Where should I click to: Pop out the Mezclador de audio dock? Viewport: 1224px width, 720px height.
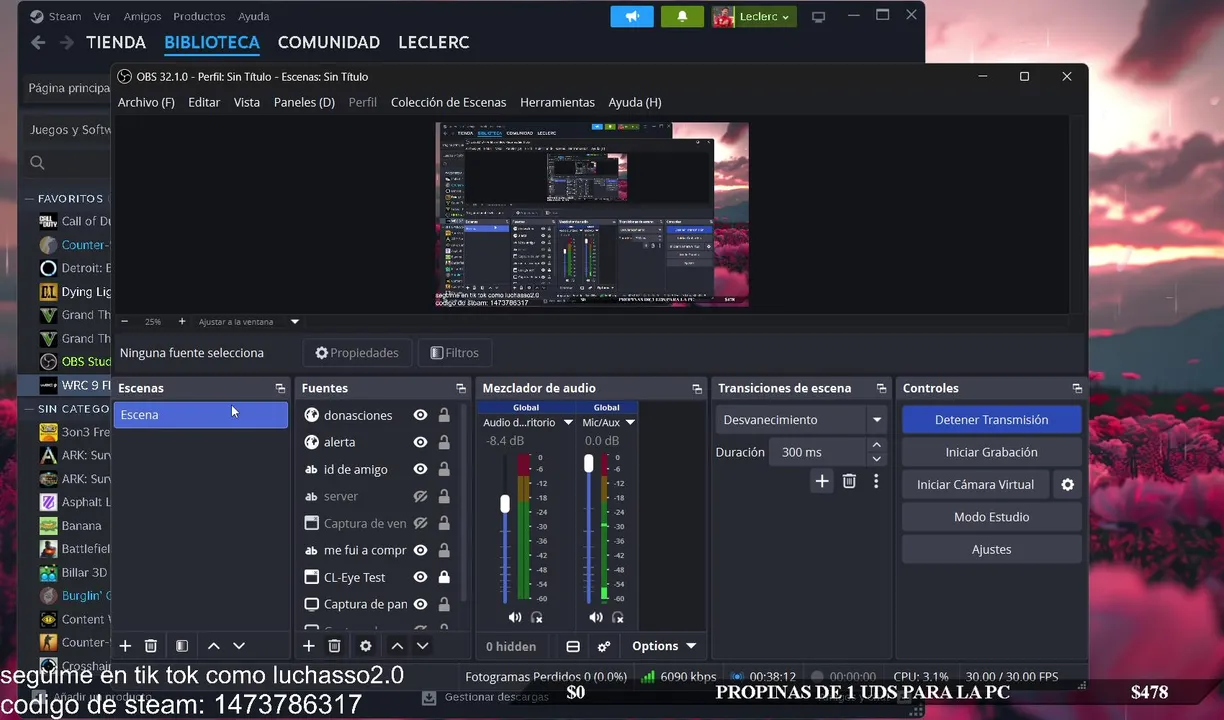(x=697, y=388)
